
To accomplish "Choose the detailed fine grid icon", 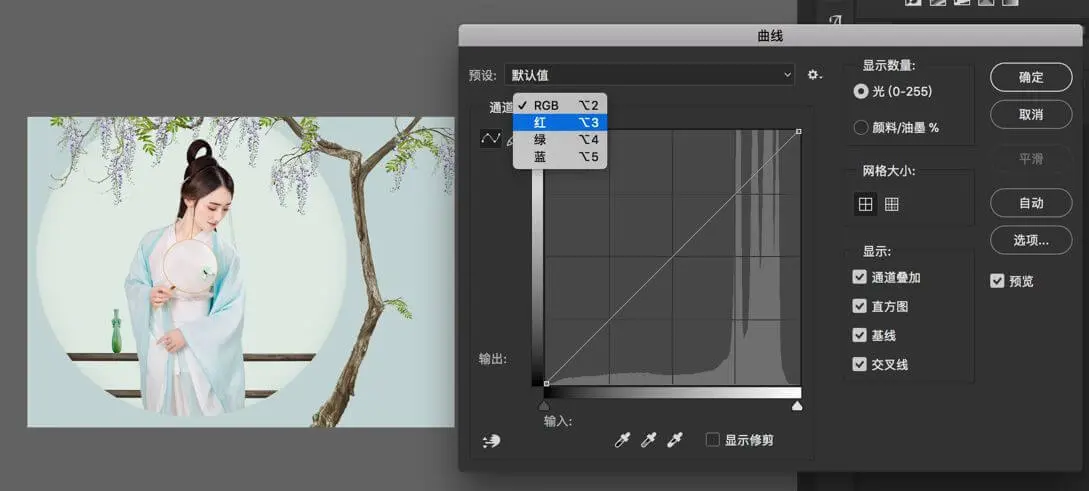I will tap(892, 204).
